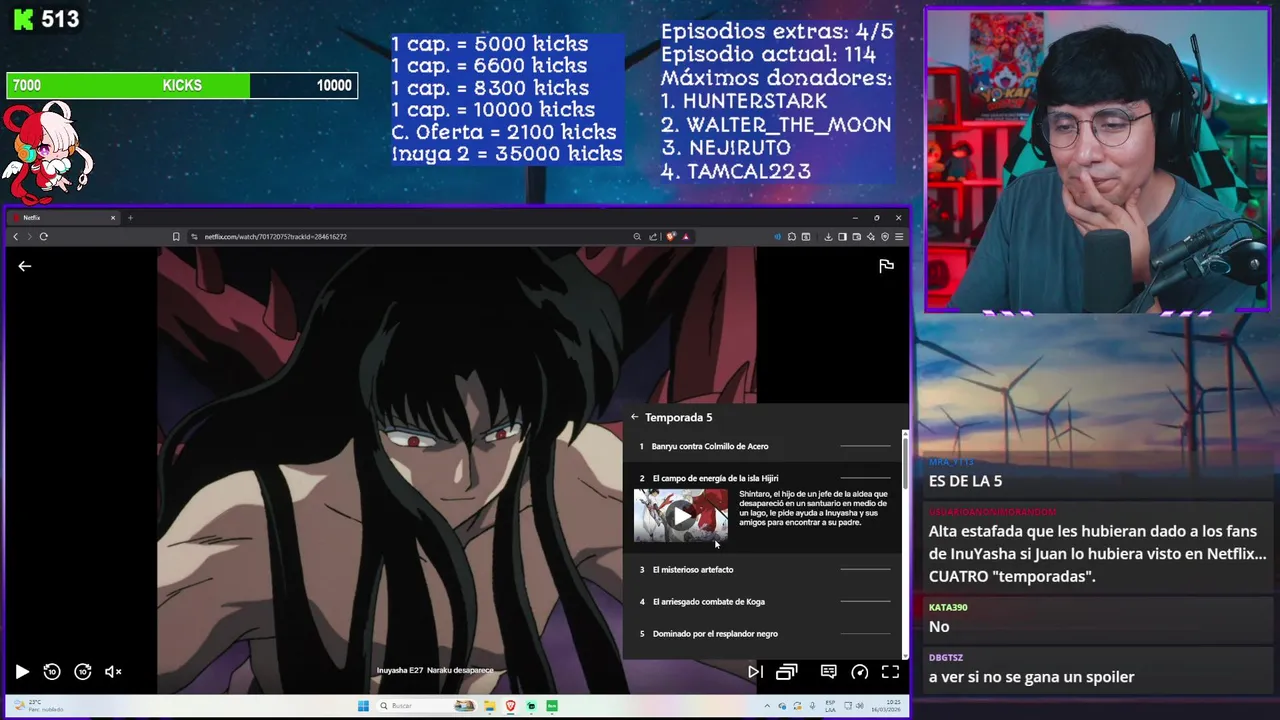Click top donor name HUNTERSTARK
1280x720 pixels.
(755, 101)
